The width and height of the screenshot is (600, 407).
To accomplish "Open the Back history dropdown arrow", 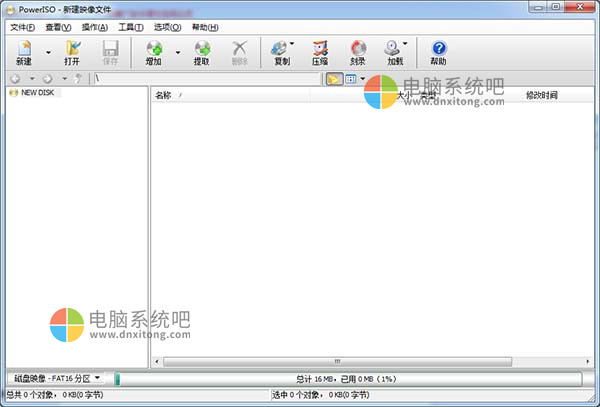I will tap(32, 79).
